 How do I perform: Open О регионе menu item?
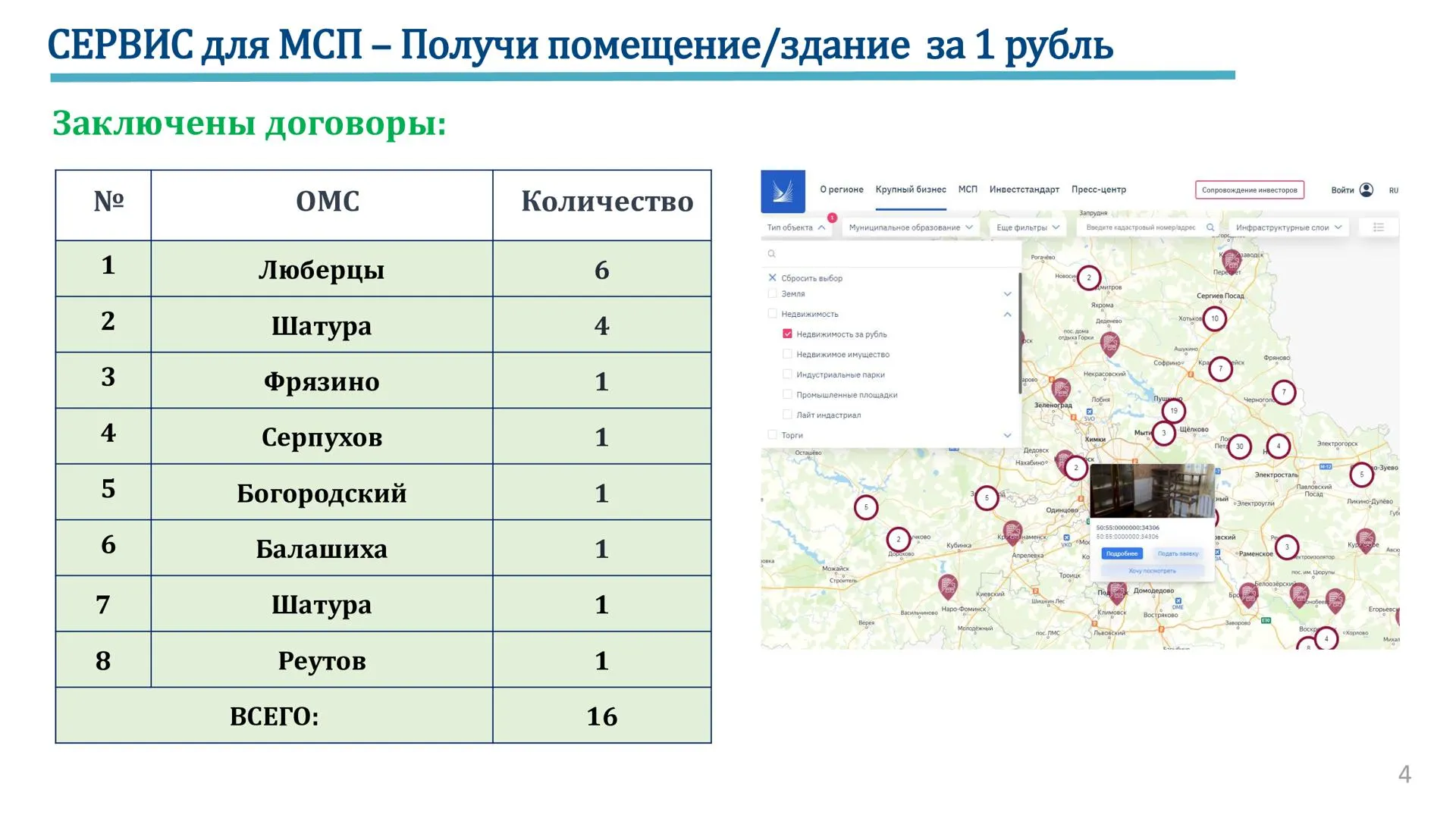click(x=841, y=190)
